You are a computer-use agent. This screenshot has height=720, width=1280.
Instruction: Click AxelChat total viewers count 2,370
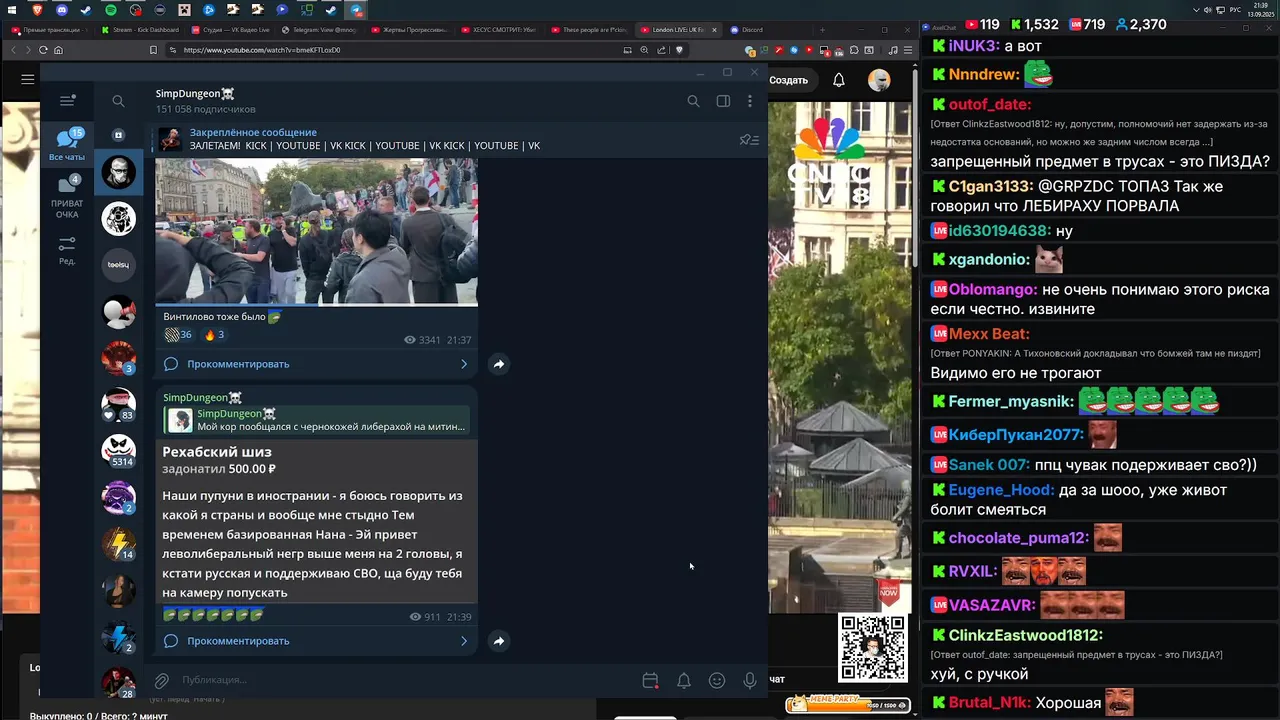(x=1143, y=24)
